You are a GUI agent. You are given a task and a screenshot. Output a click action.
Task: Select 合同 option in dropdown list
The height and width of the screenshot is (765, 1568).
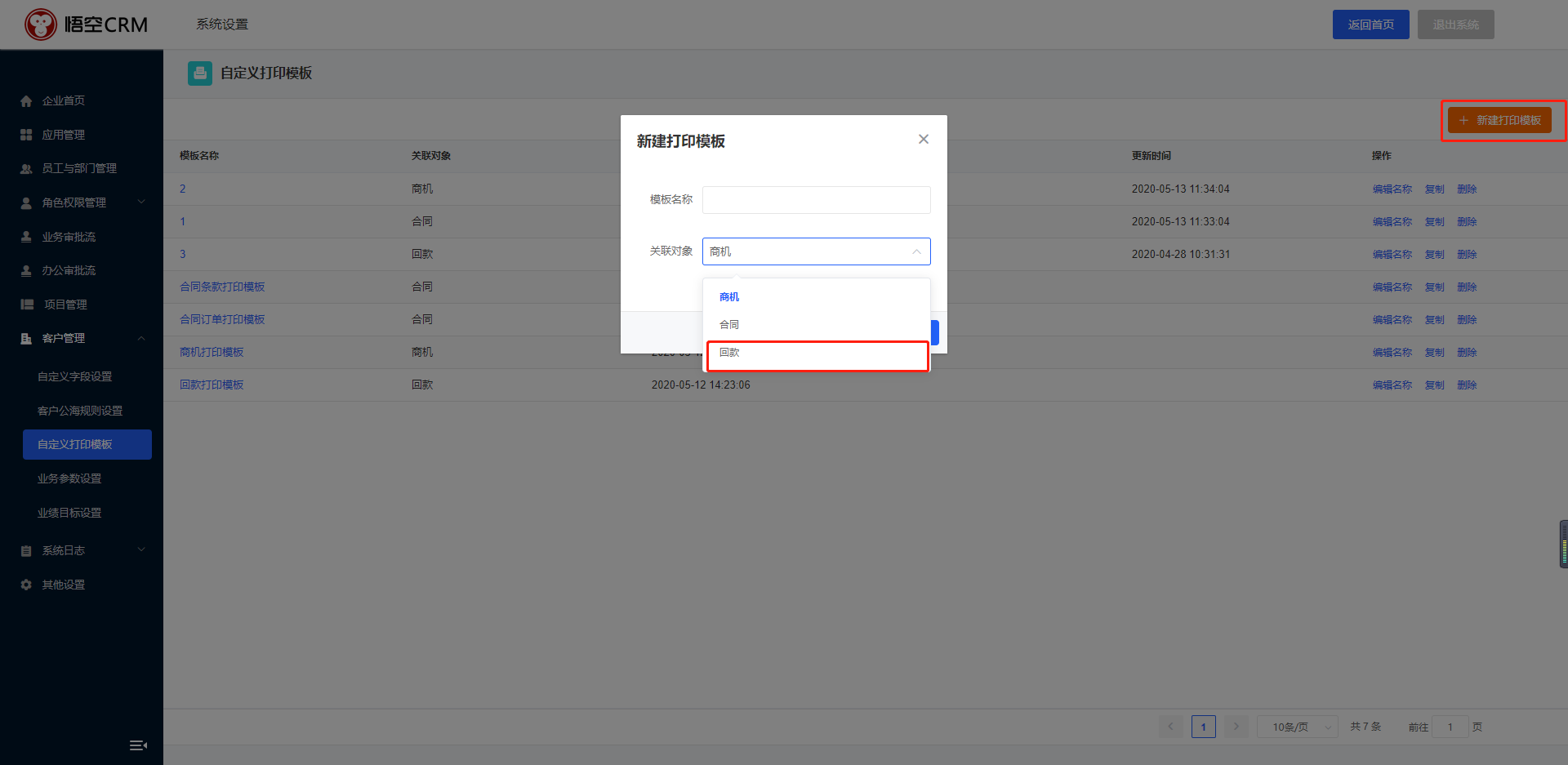click(816, 325)
